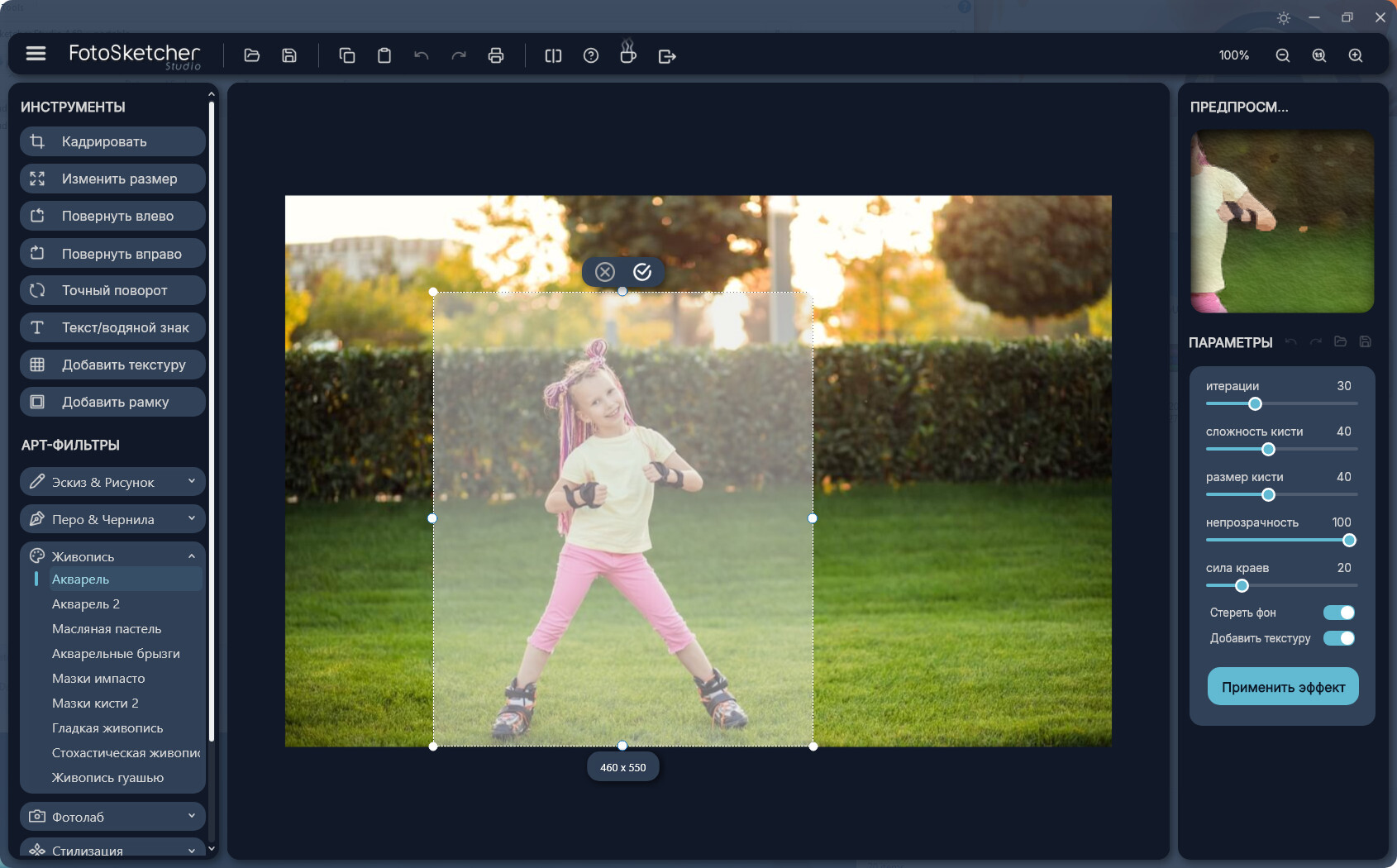Switch theme with the sun icon
1397x868 pixels.
tap(1284, 17)
